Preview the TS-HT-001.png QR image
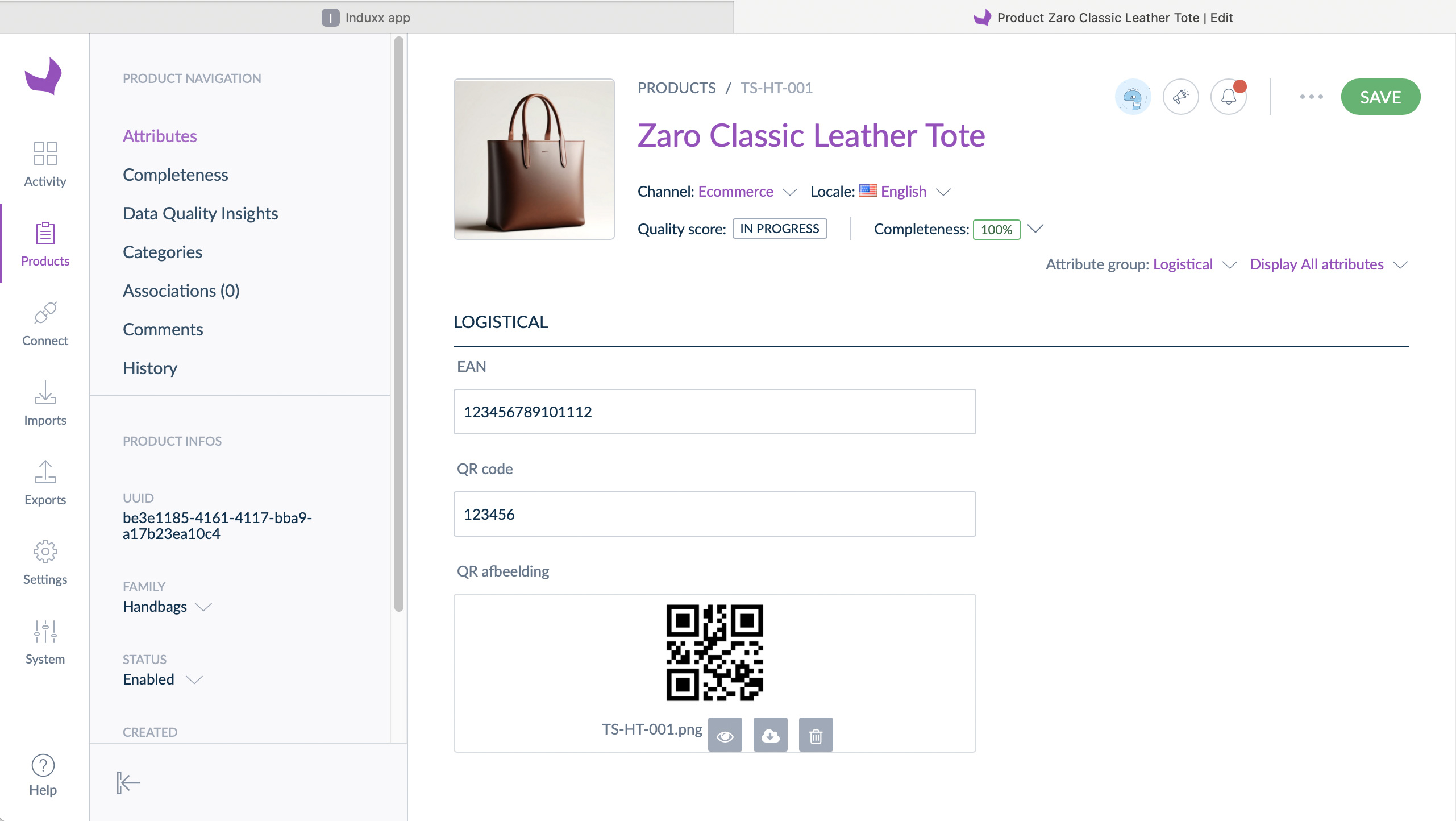 tap(725, 735)
